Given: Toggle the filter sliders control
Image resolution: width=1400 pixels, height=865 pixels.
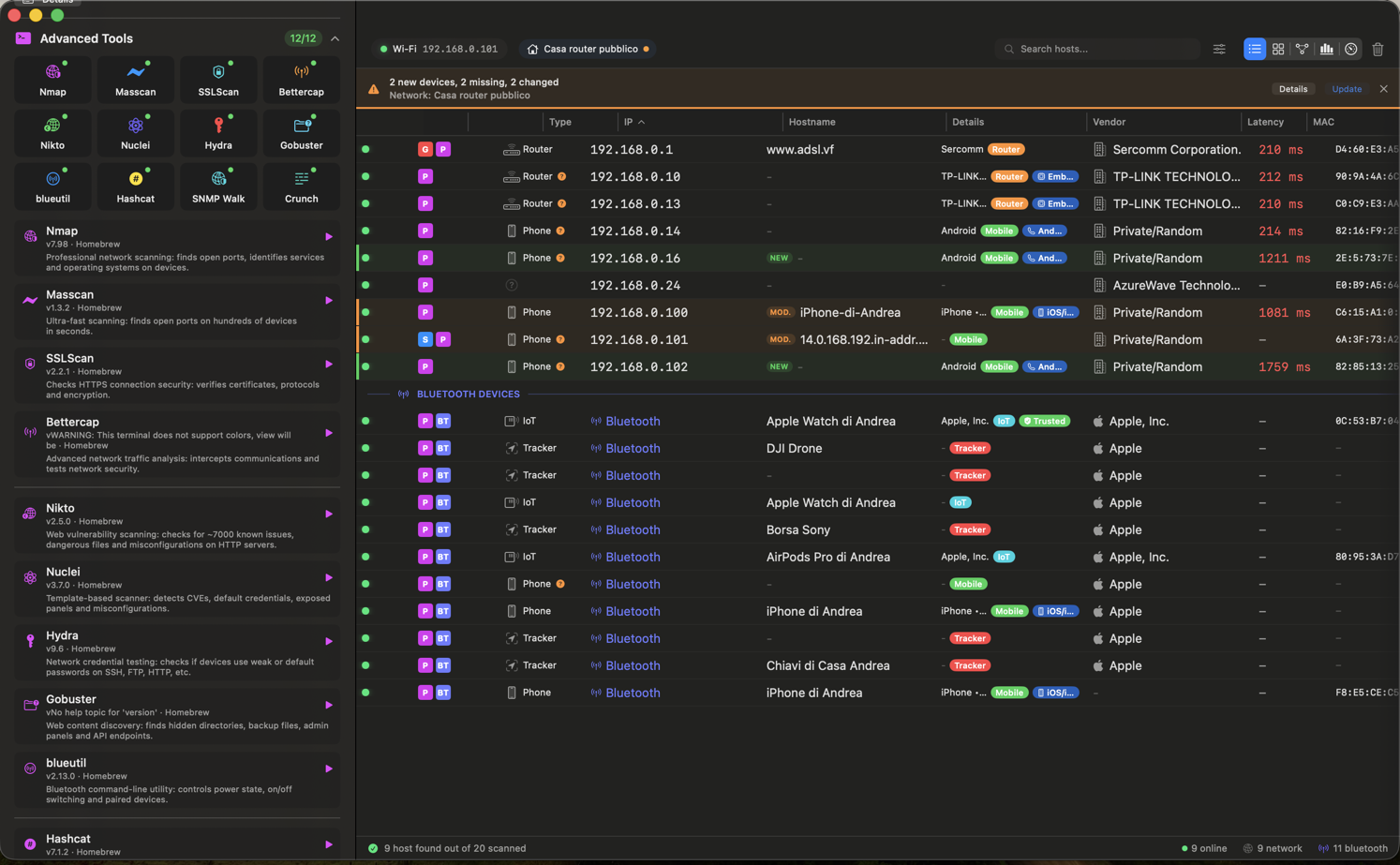Looking at the screenshot, I should tap(1219, 49).
